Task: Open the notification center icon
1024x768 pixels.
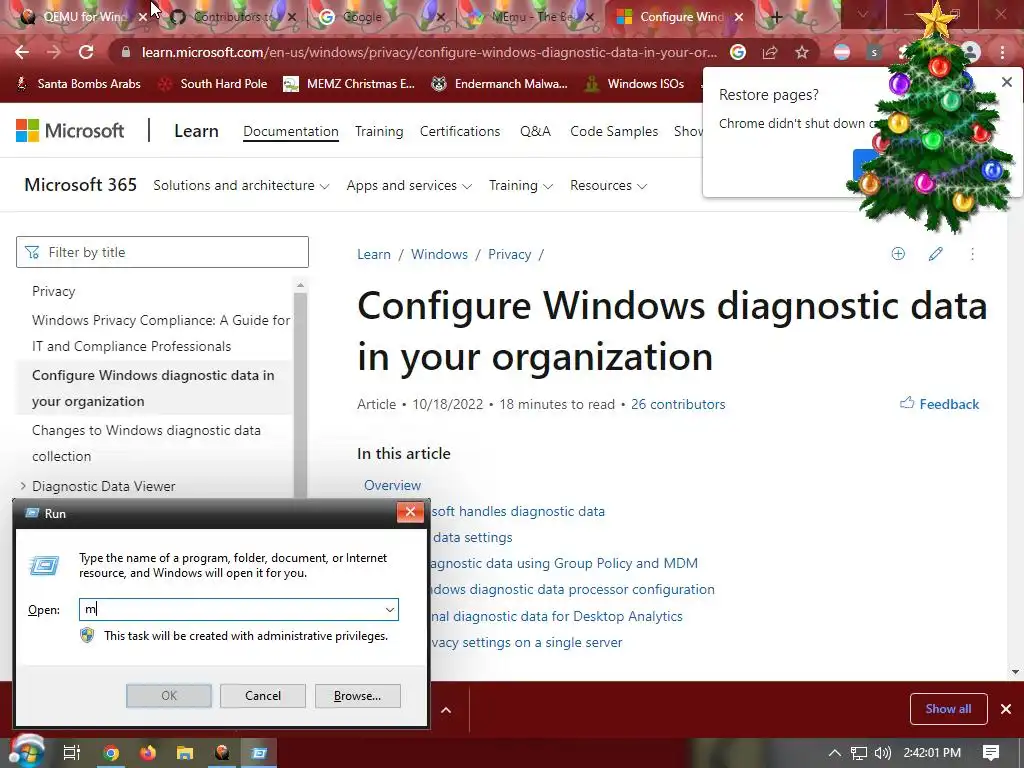Action: [x=991, y=753]
